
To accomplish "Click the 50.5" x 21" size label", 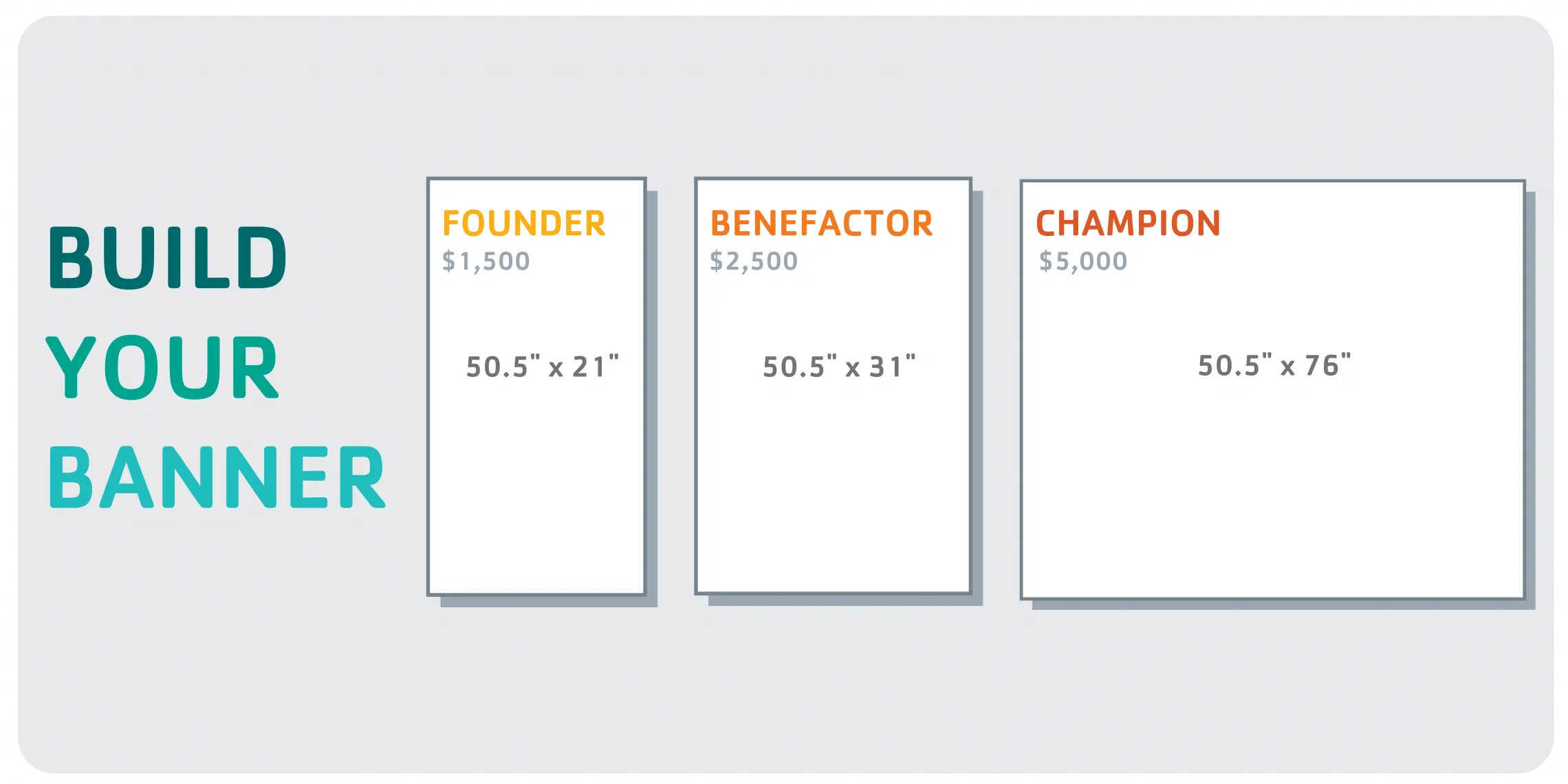I will (x=542, y=366).
